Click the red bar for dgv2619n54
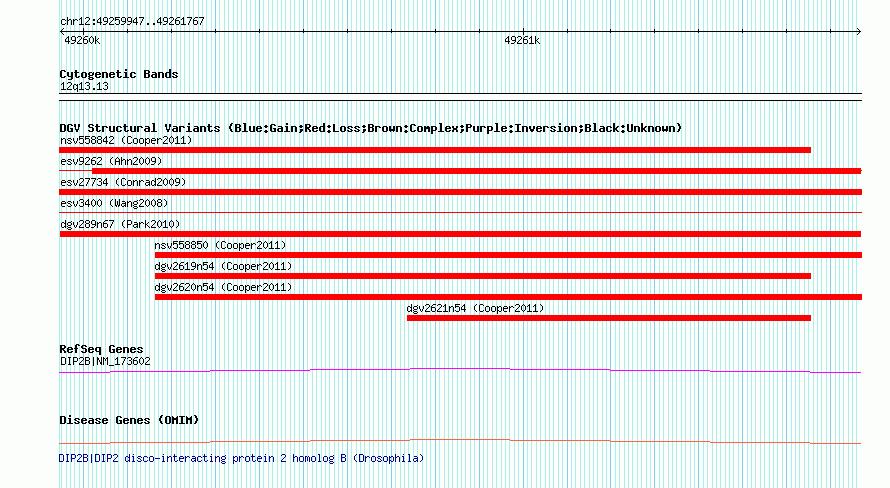Viewport: 890px width, 488px height. pos(482,276)
